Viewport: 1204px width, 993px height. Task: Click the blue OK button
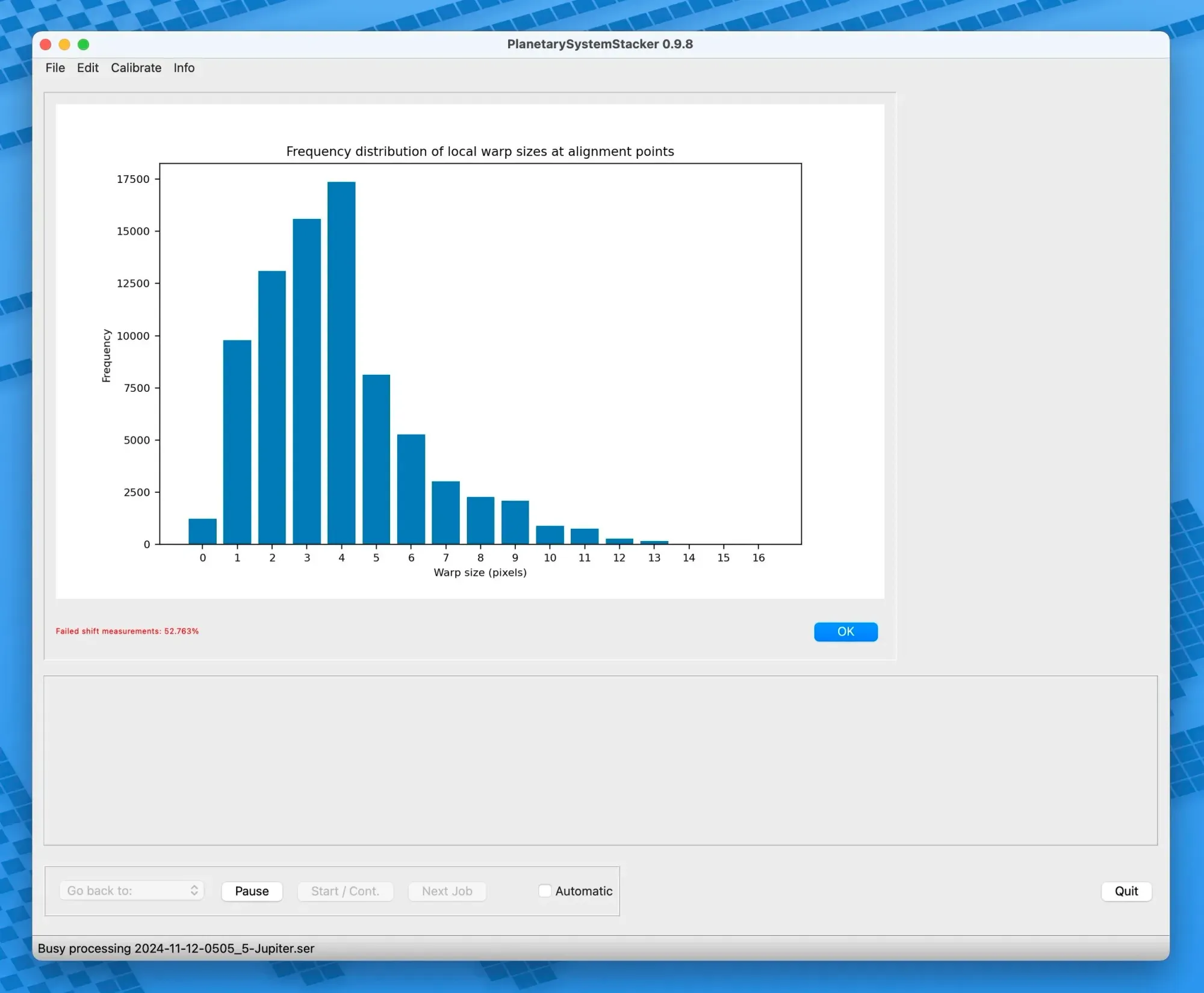pyautogui.click(x=845, y=631)
